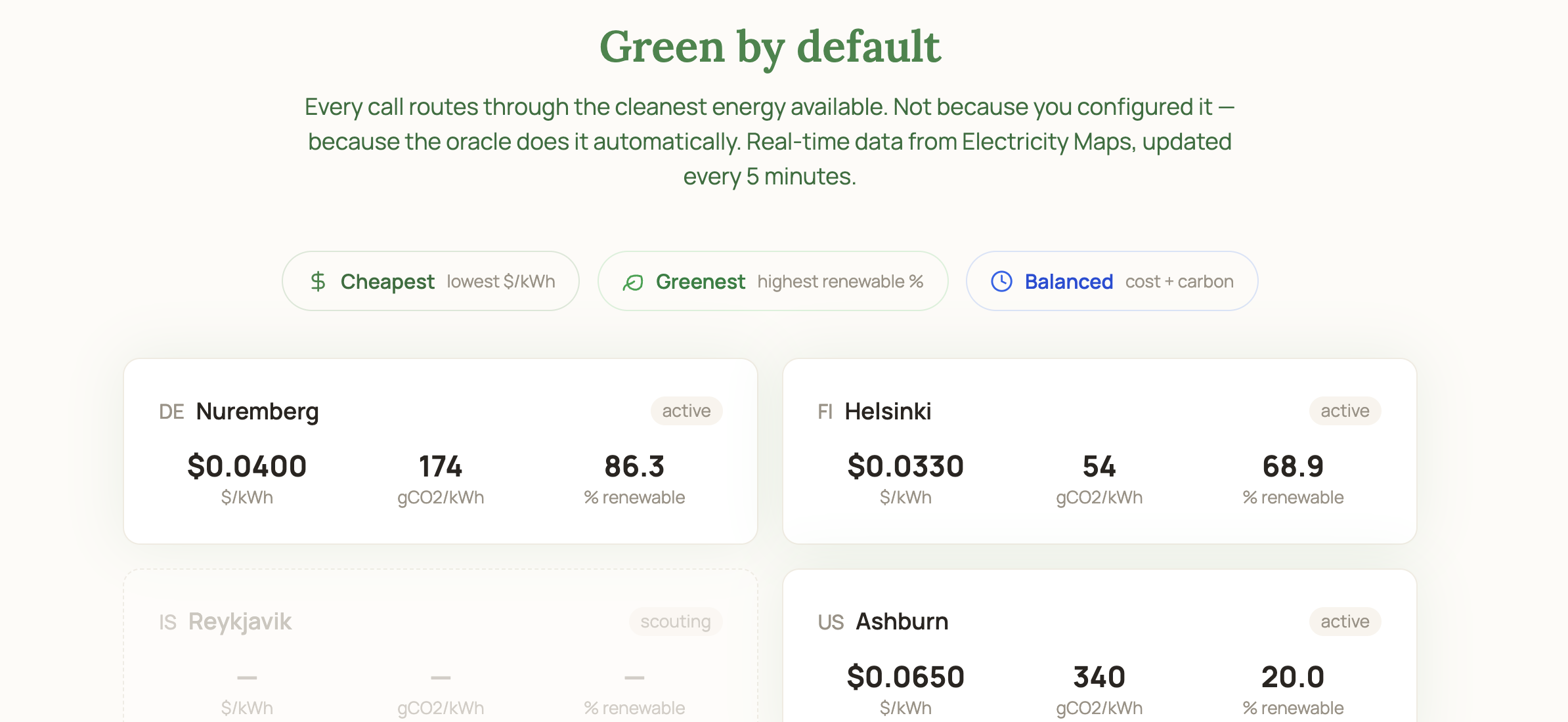Open the Nuremberg region card title
Image resolution: width=1568 pixels, height=722 pixels.
(x=257, y=412)
